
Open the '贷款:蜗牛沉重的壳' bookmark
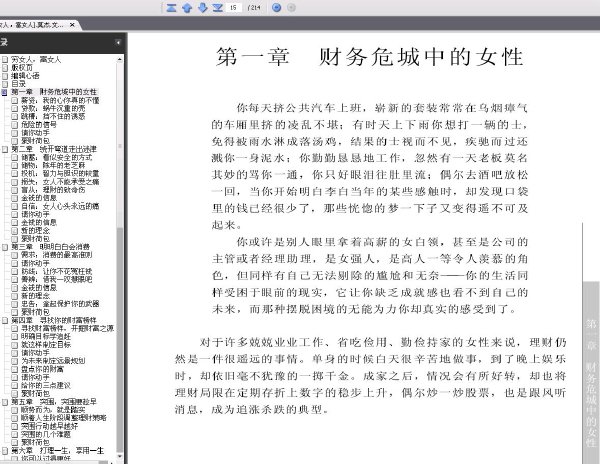pos(53,108)
